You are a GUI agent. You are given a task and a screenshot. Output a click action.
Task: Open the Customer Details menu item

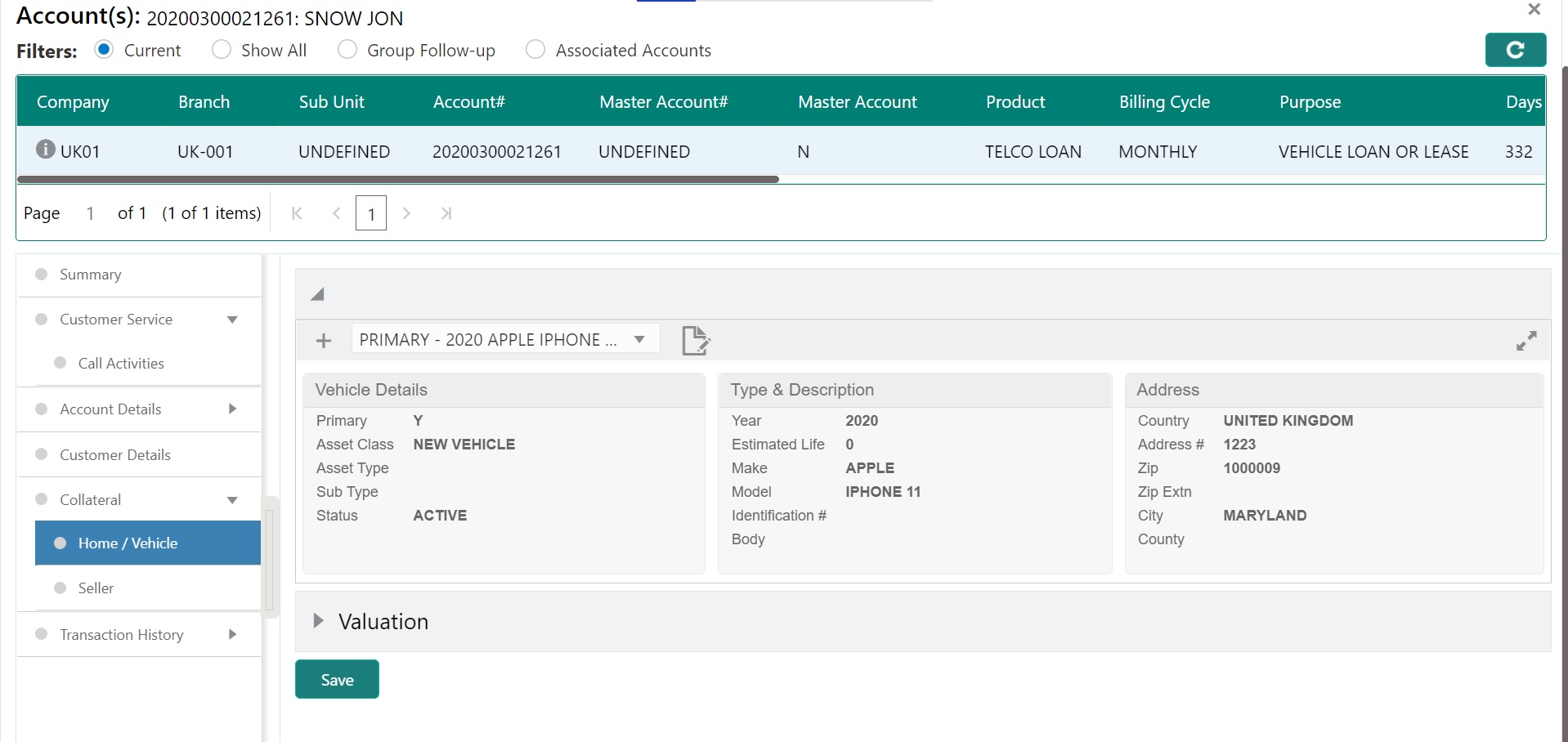(115, 455)
